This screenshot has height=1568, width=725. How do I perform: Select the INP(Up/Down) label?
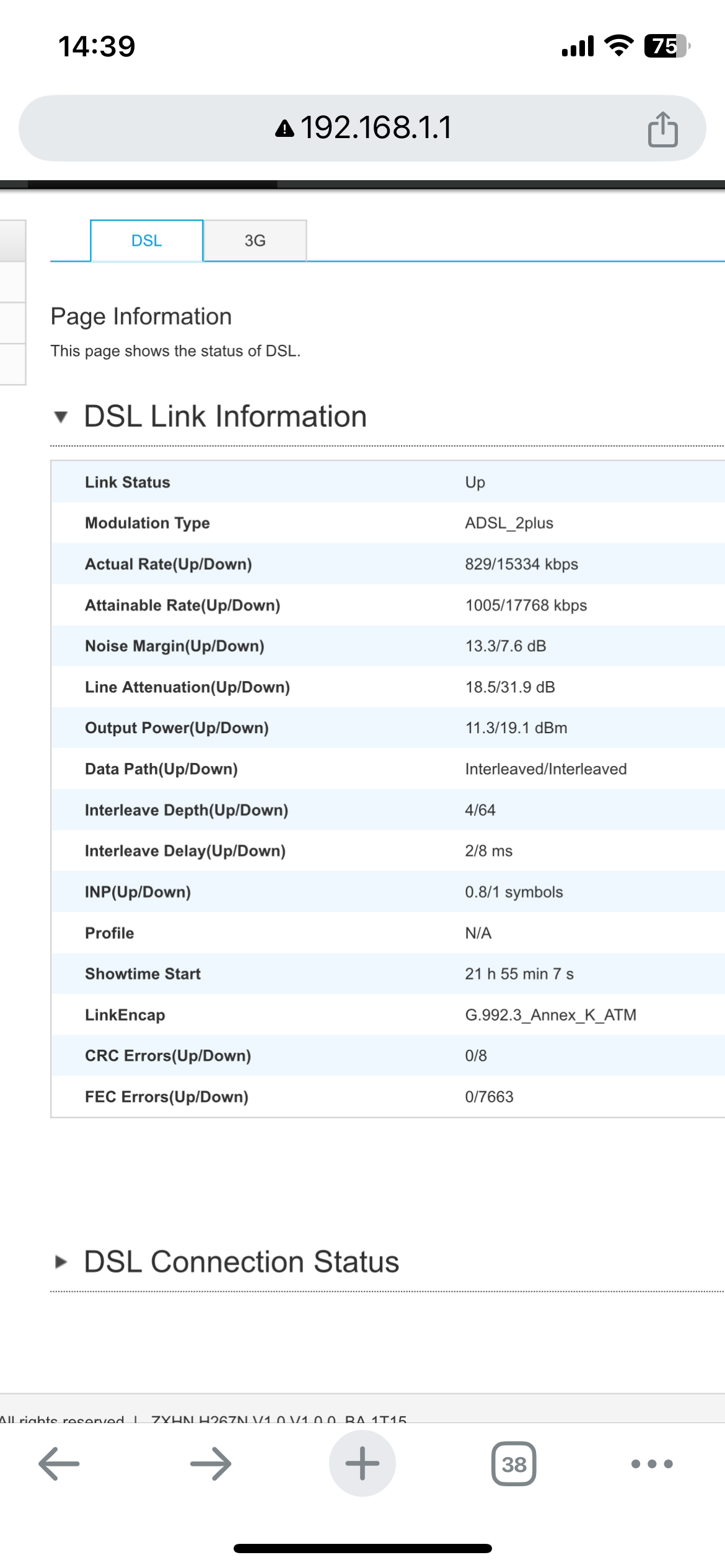138,892
